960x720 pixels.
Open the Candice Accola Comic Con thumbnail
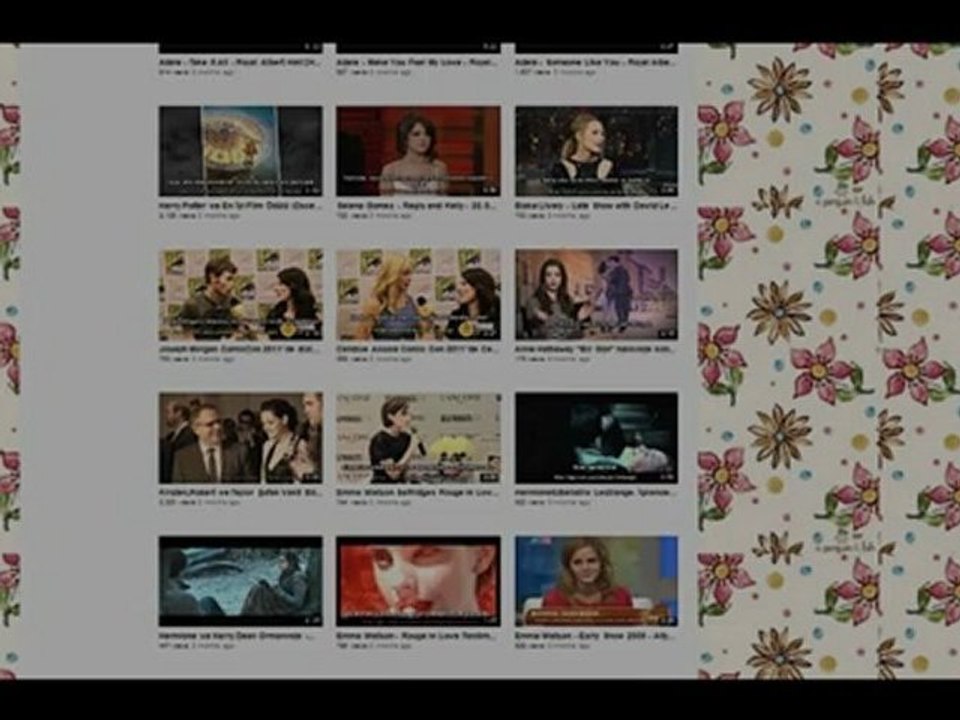418,294
